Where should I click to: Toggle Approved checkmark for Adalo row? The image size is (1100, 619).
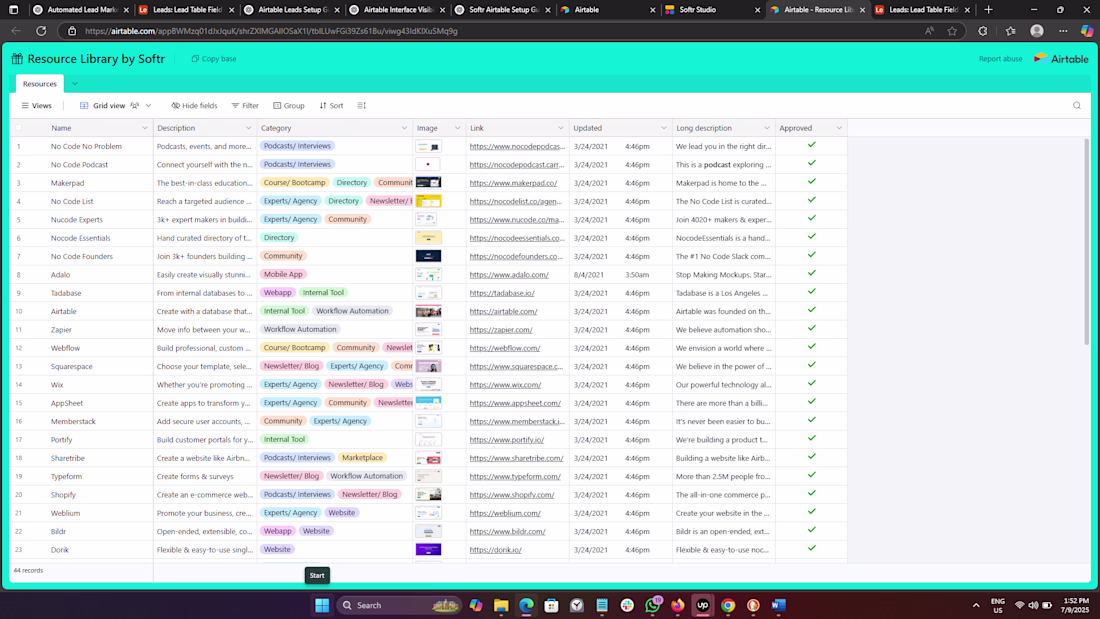tap(812, 274)
